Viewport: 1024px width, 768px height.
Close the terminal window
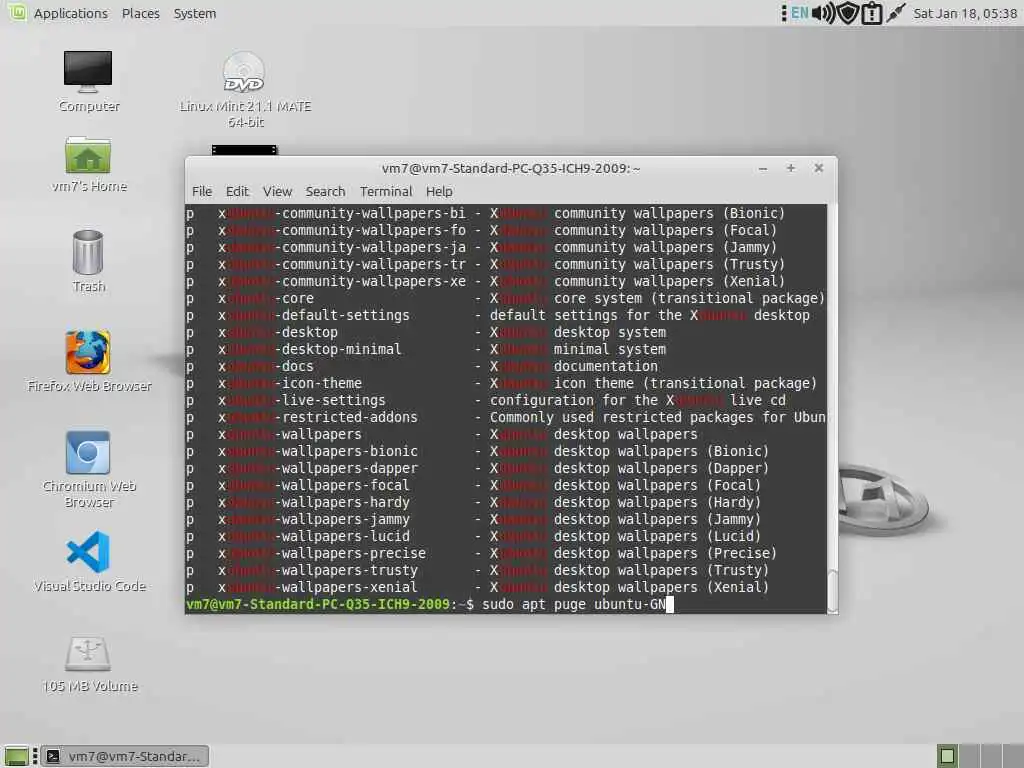(x=818, y=168)
